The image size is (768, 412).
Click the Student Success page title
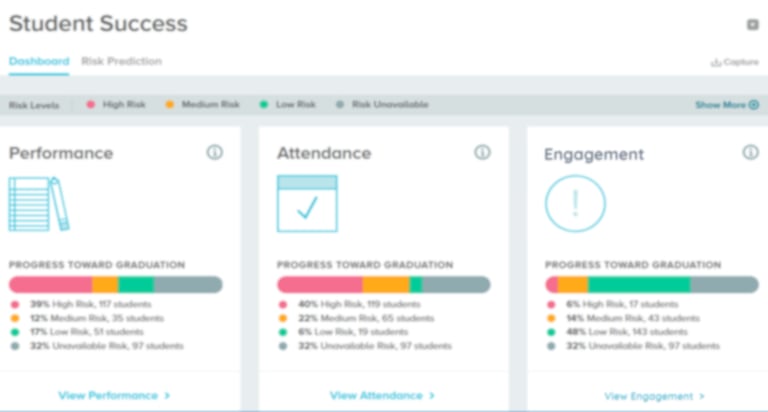click(x=98, y=24)
